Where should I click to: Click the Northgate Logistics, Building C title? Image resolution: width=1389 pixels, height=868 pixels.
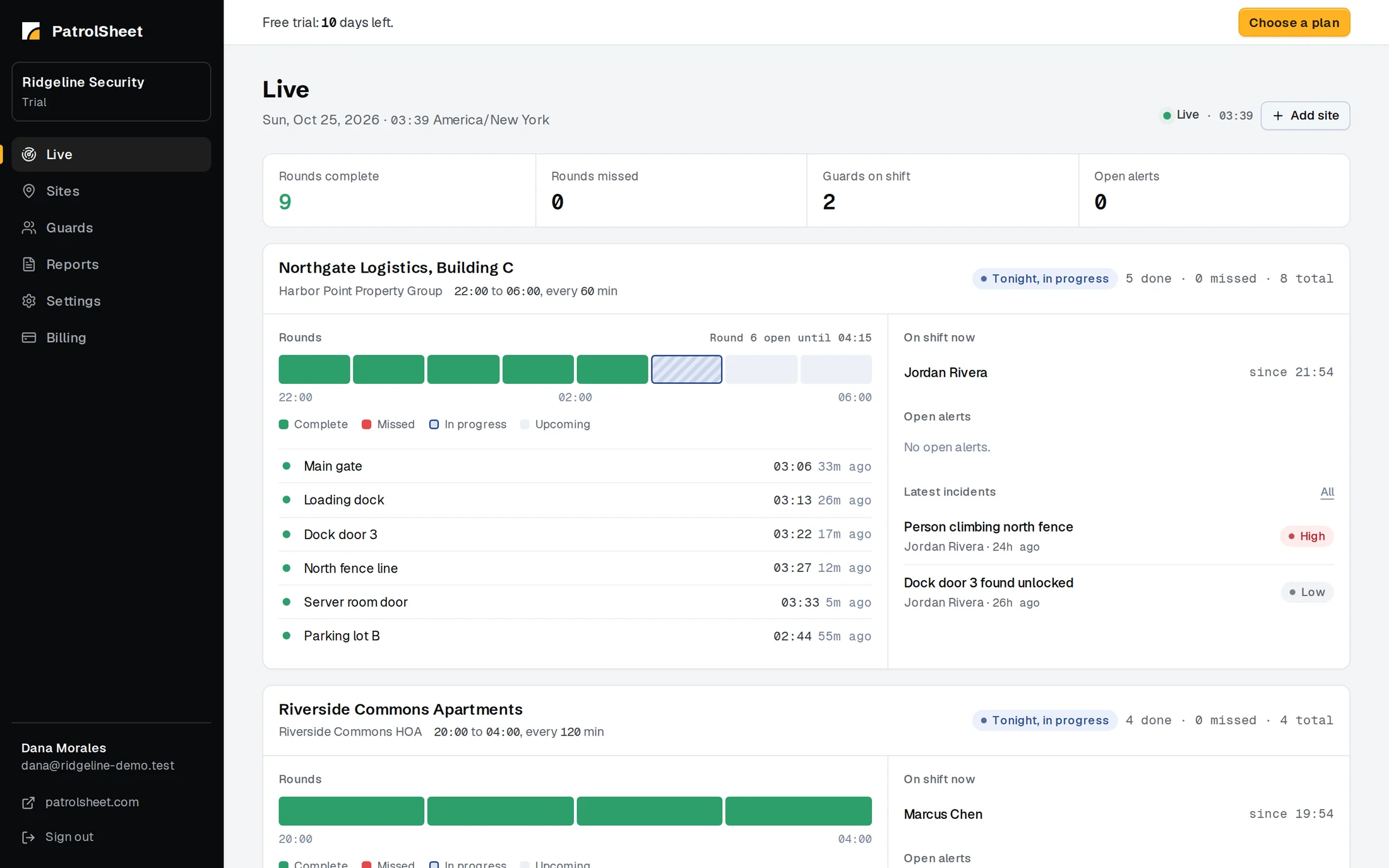(396, 268)
